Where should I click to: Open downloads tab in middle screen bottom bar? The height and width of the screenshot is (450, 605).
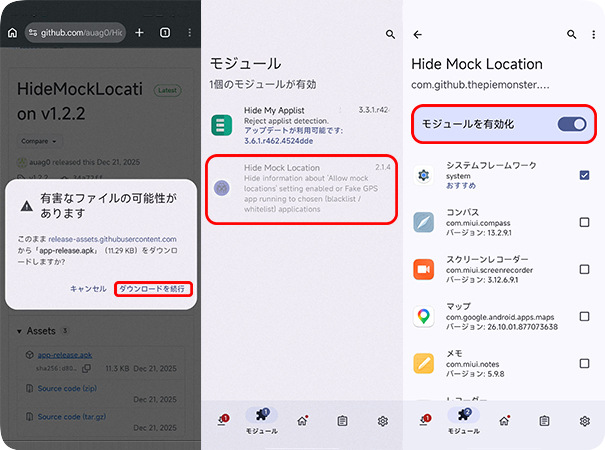click(x=223, y=421)
